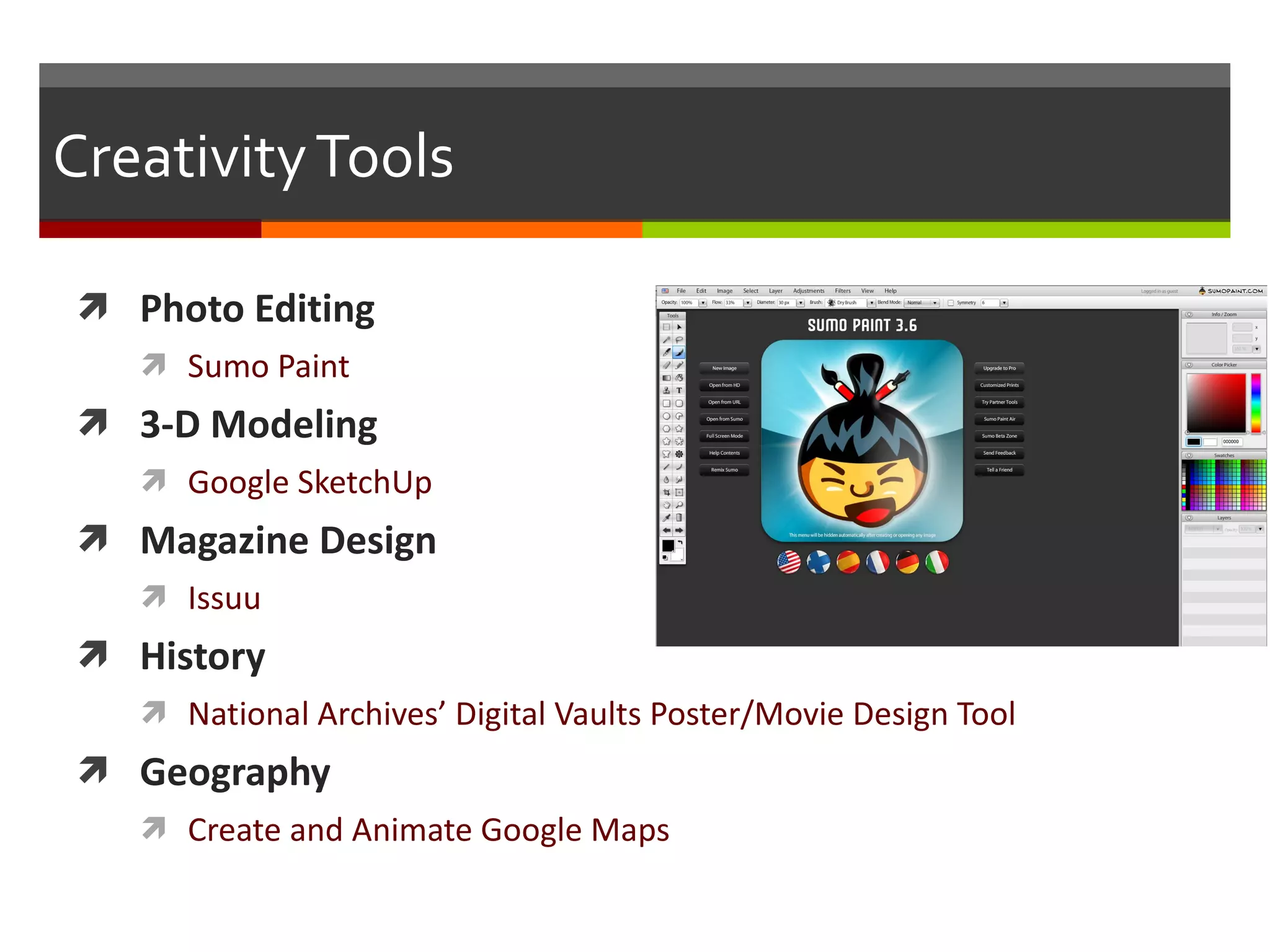This screenshot has height=952, width=1270.
Task: Select the Polygon shape tool
Action: [667, 428]
